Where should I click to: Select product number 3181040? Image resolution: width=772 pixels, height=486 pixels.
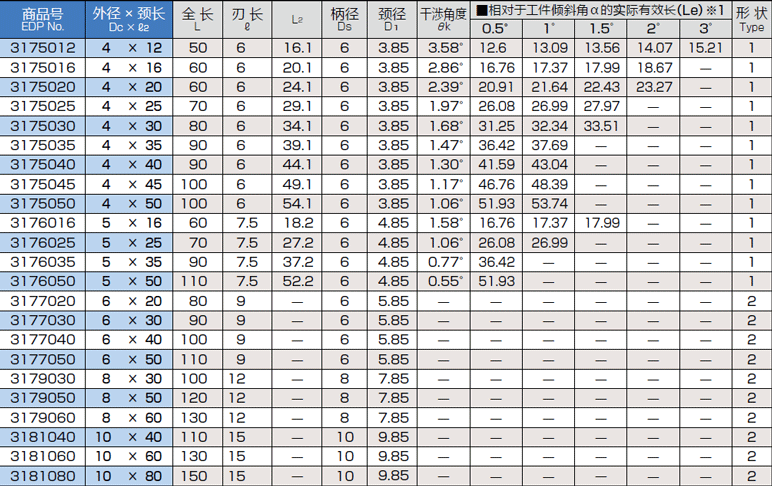[43, 437]
